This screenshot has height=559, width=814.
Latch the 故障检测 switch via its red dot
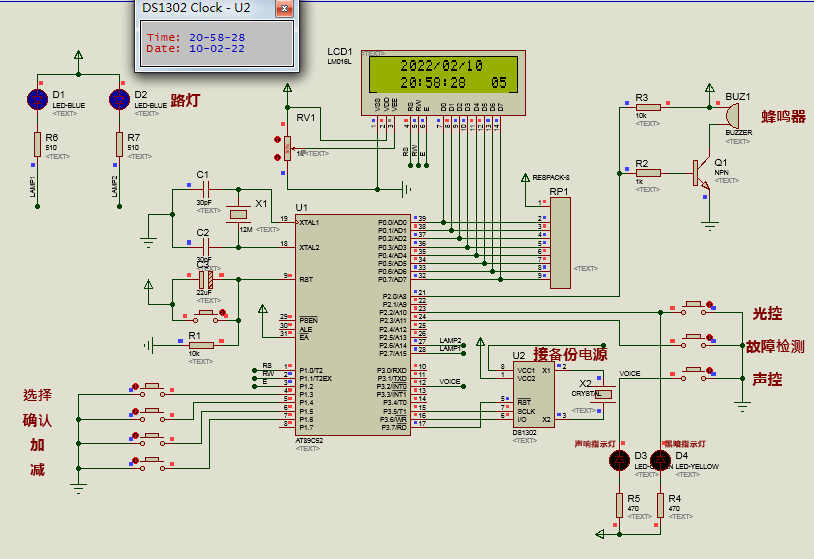(709, 338)
